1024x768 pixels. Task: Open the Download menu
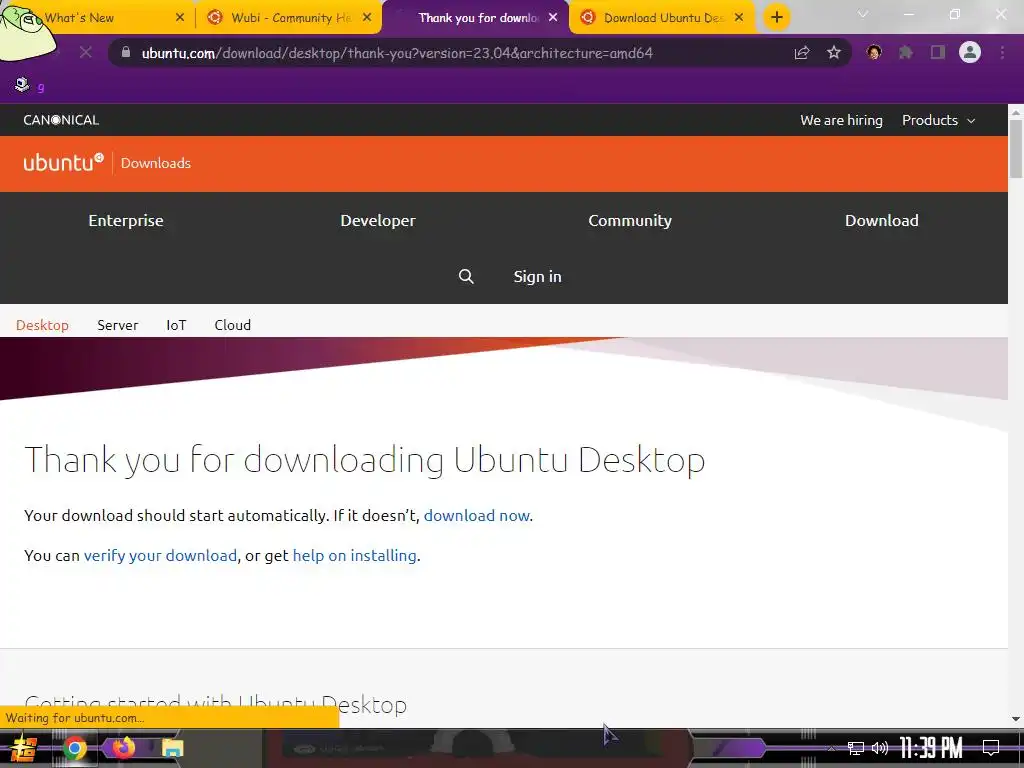click(x=882, y=220)
